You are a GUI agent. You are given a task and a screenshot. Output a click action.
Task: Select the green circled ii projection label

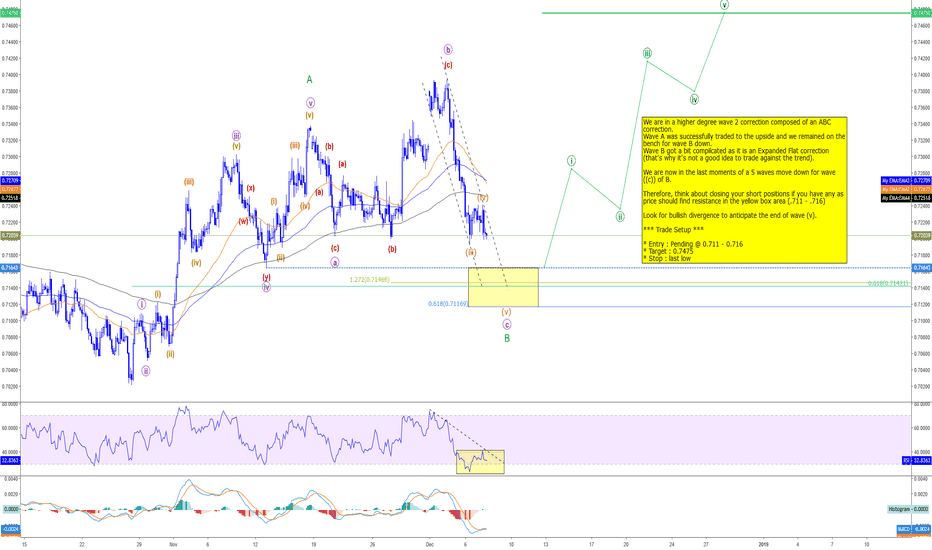(x=620, y=216)
